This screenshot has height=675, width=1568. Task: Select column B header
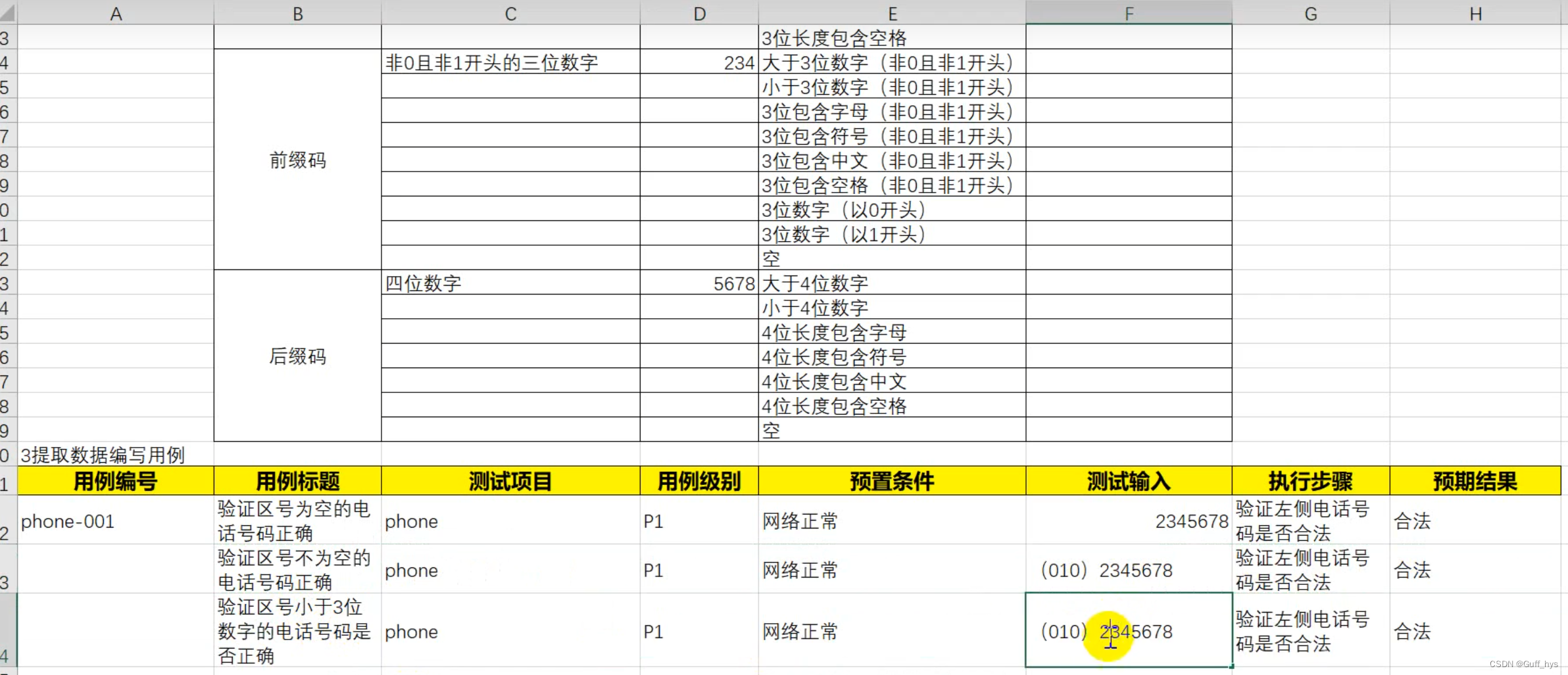coord(297,13)
